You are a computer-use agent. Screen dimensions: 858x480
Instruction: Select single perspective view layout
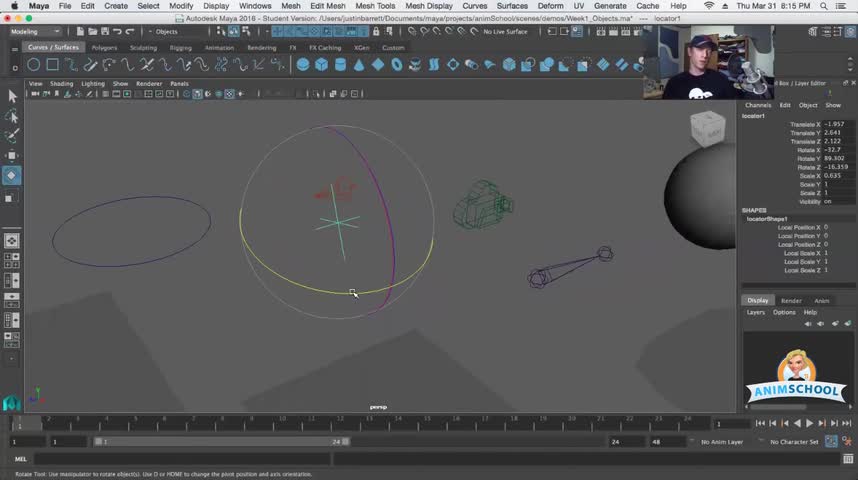pos(11,241)
